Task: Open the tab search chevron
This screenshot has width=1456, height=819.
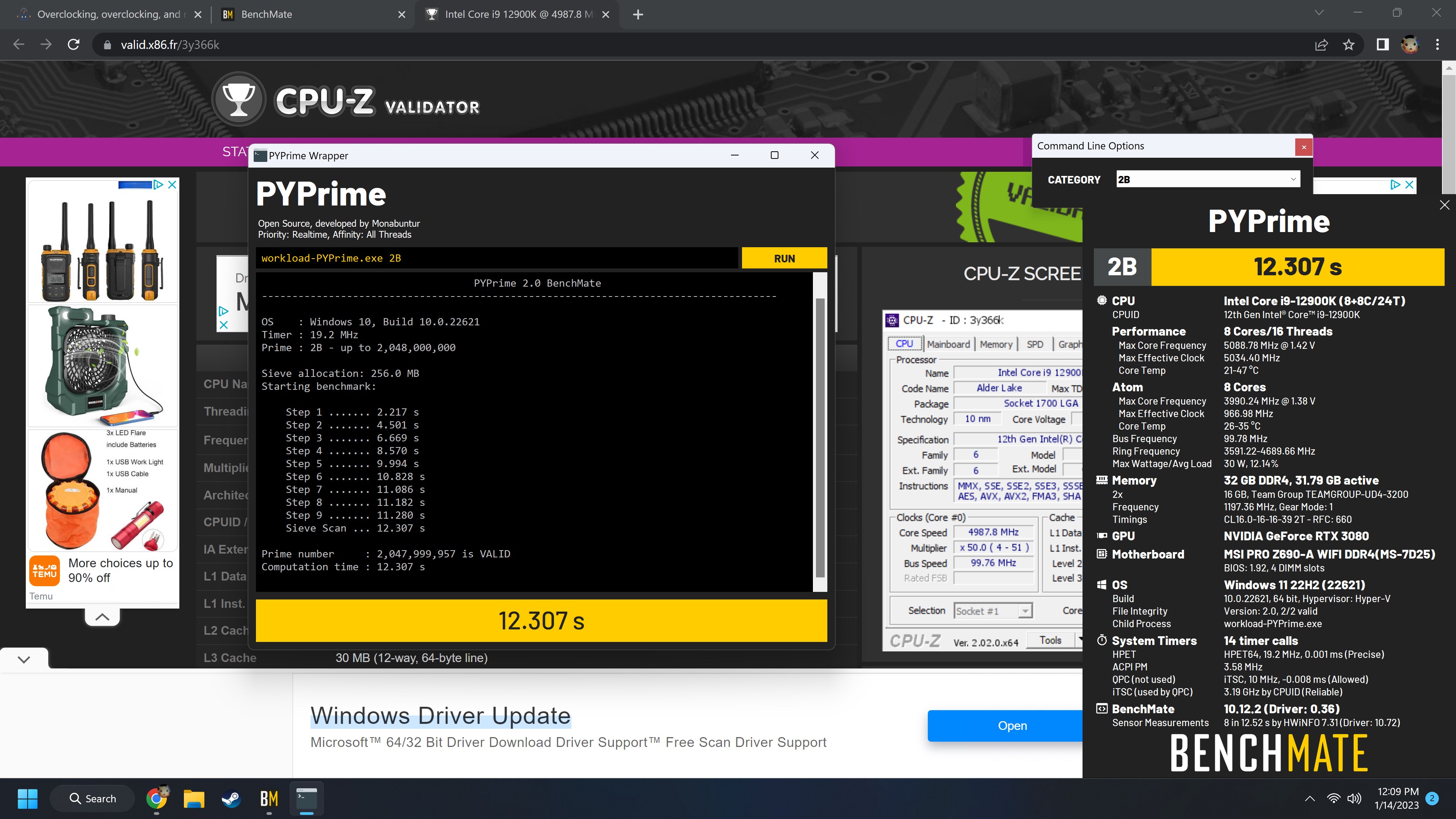Action: [x=1319, y=13]
